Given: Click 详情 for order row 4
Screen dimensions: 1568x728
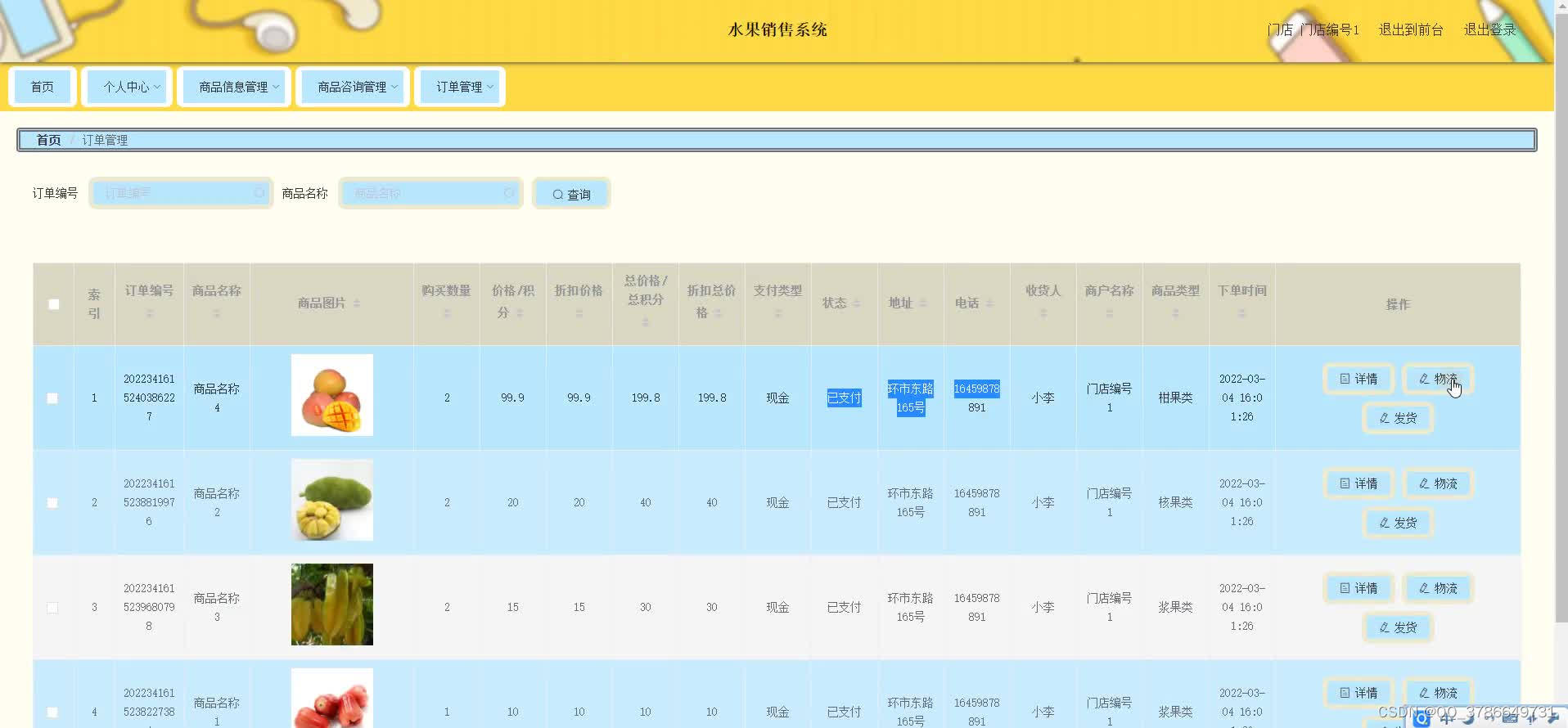Looking at the screenshot, I should (x=1358, y=693).
